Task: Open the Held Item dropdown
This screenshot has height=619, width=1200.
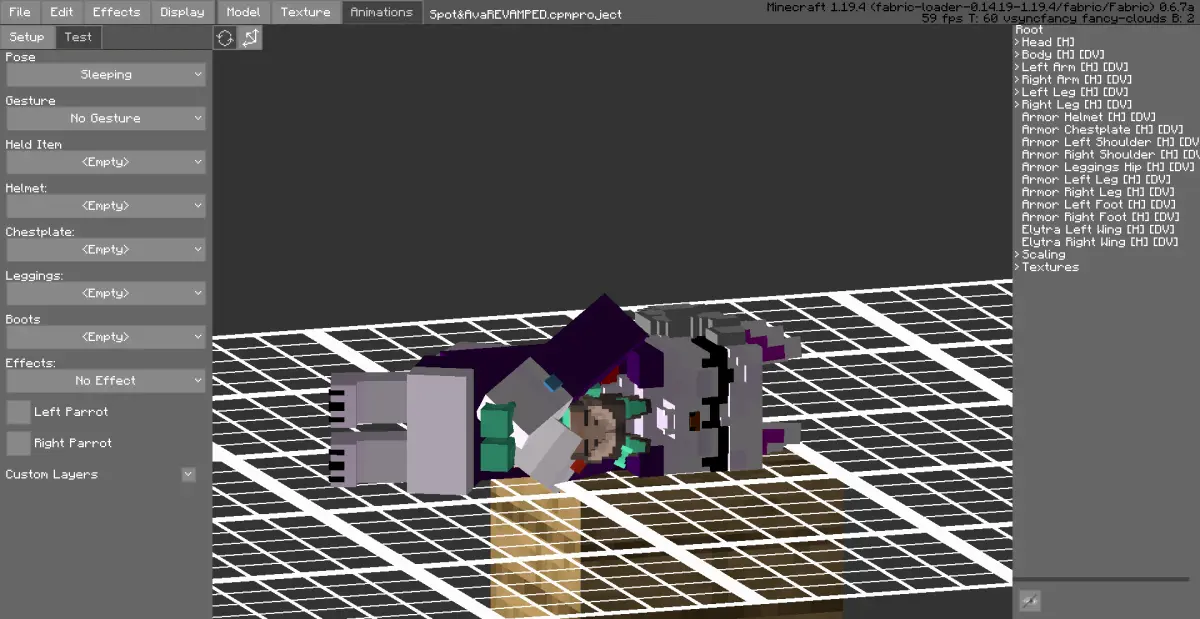Action: click(x=105, y=162)
